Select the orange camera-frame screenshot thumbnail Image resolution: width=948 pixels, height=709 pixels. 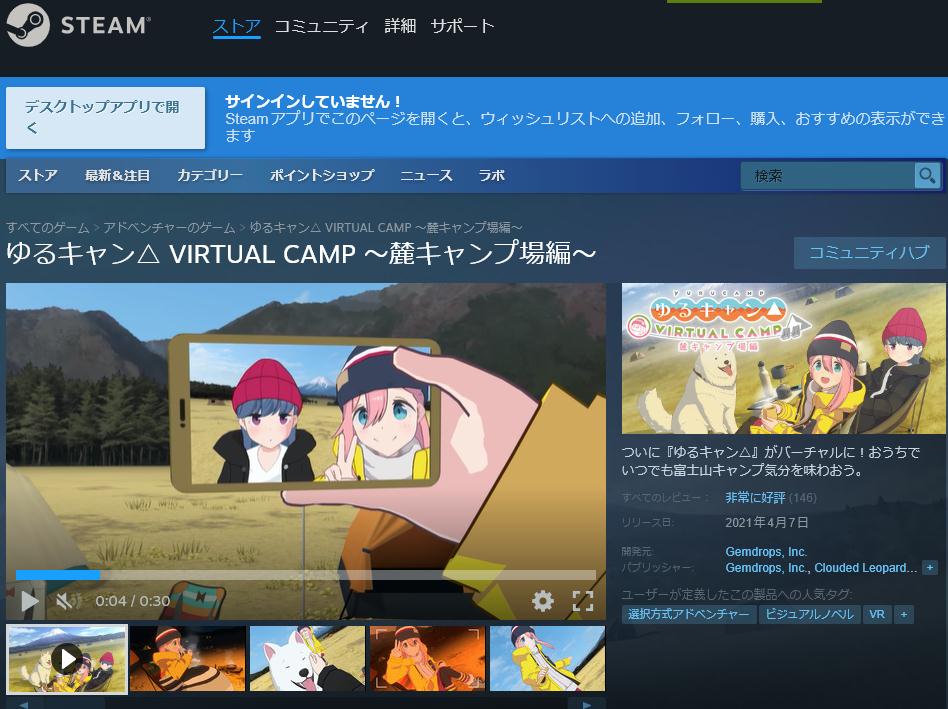tap(427, 659)
